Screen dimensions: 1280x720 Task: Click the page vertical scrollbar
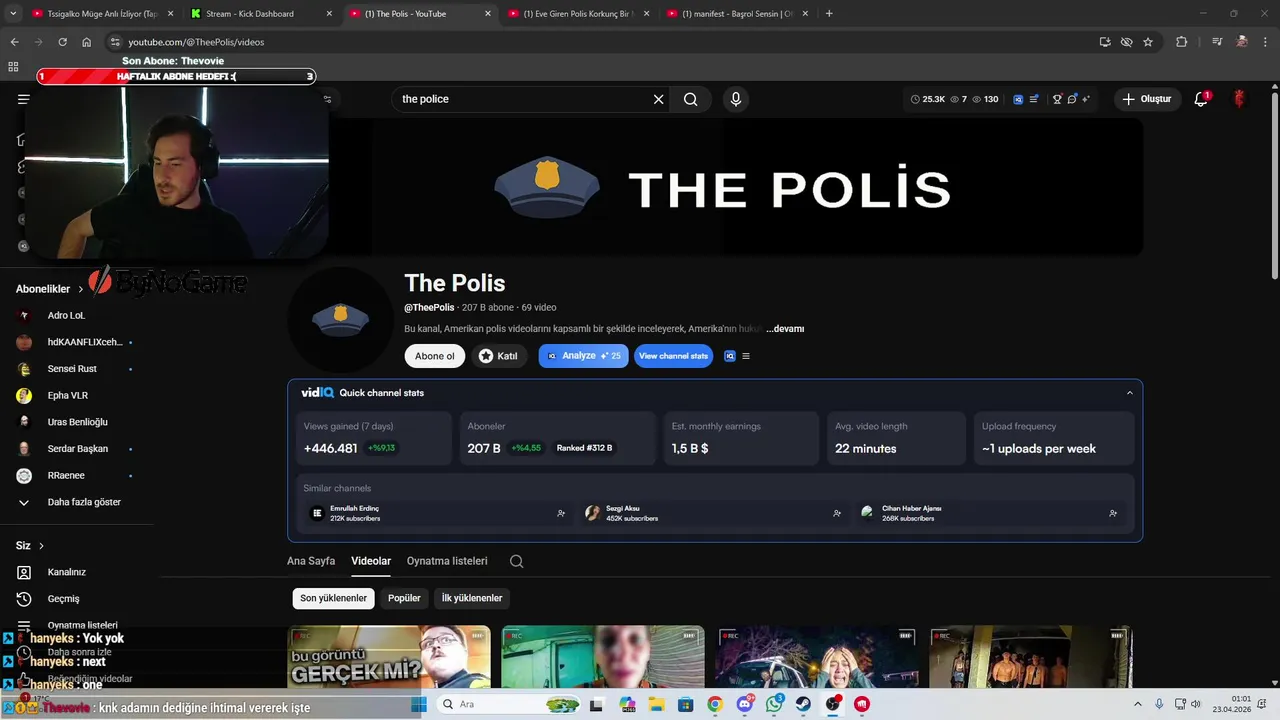click(x=1274, y=185)
